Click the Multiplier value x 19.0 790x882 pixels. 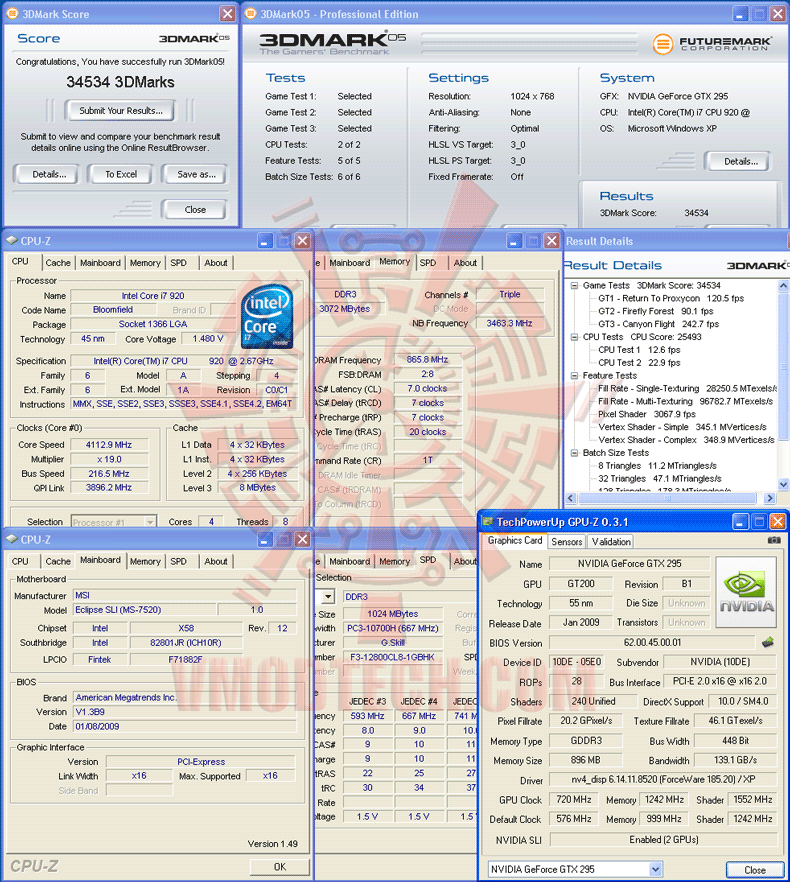[x=109, y=460]
